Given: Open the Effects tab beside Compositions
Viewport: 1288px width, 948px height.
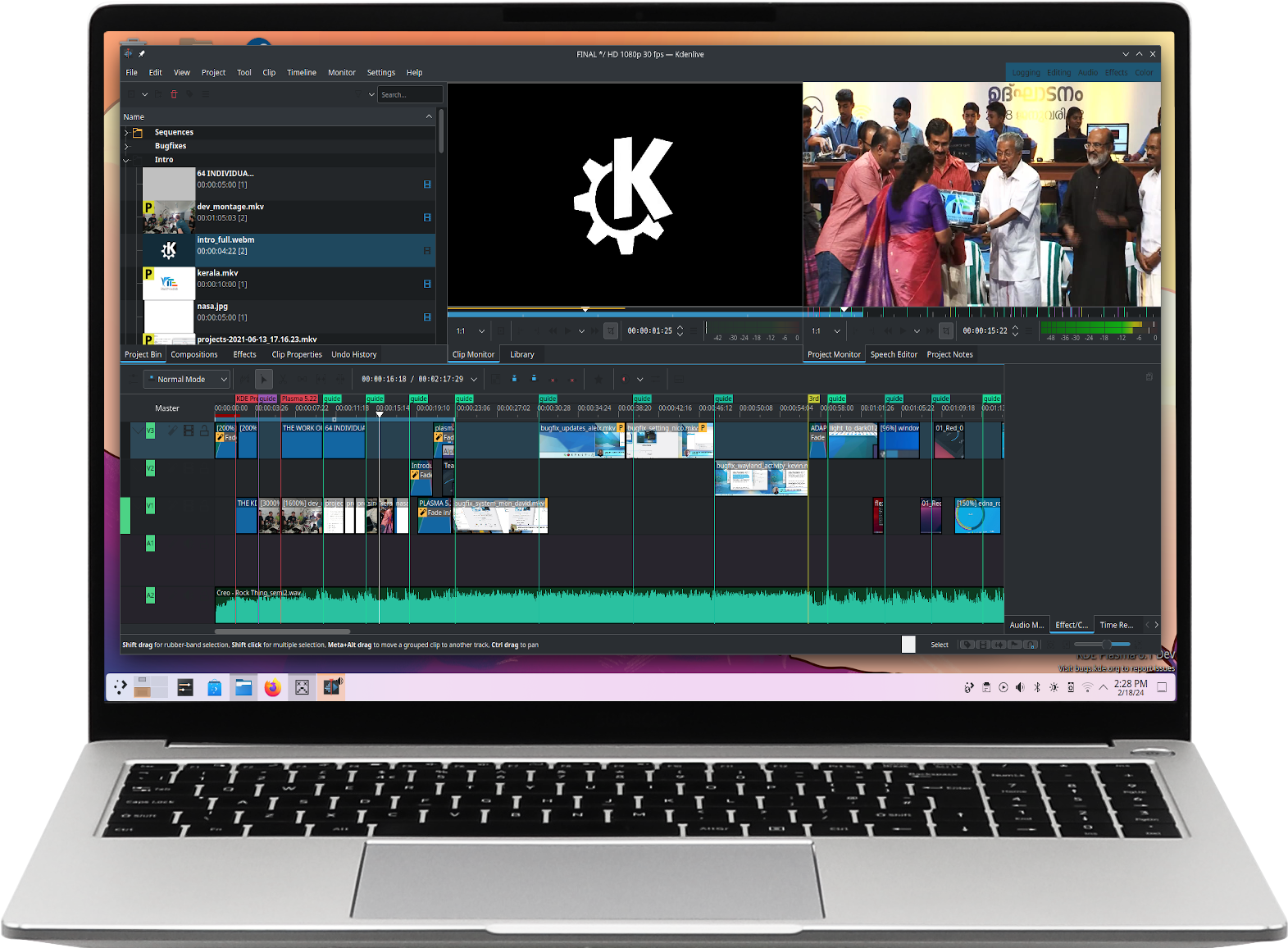Looking at the screenshot, I should 244,354.
